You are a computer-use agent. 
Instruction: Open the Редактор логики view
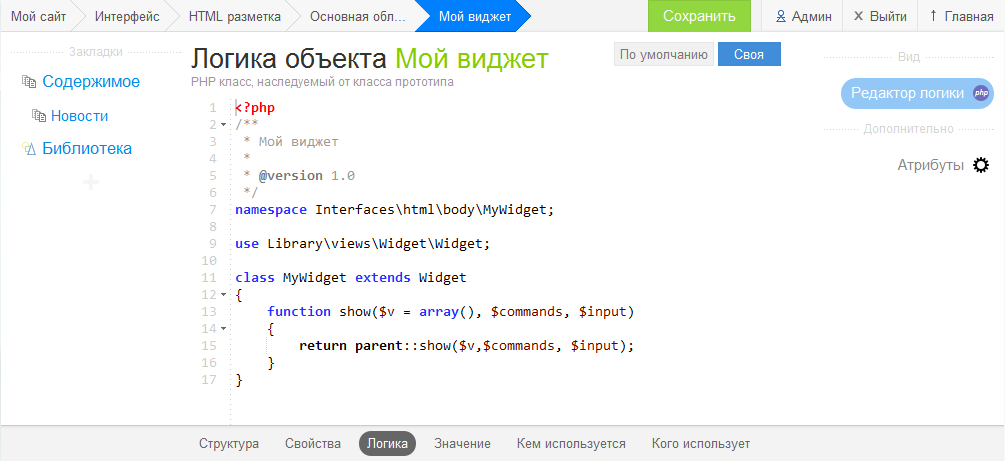tap(917, 94)
